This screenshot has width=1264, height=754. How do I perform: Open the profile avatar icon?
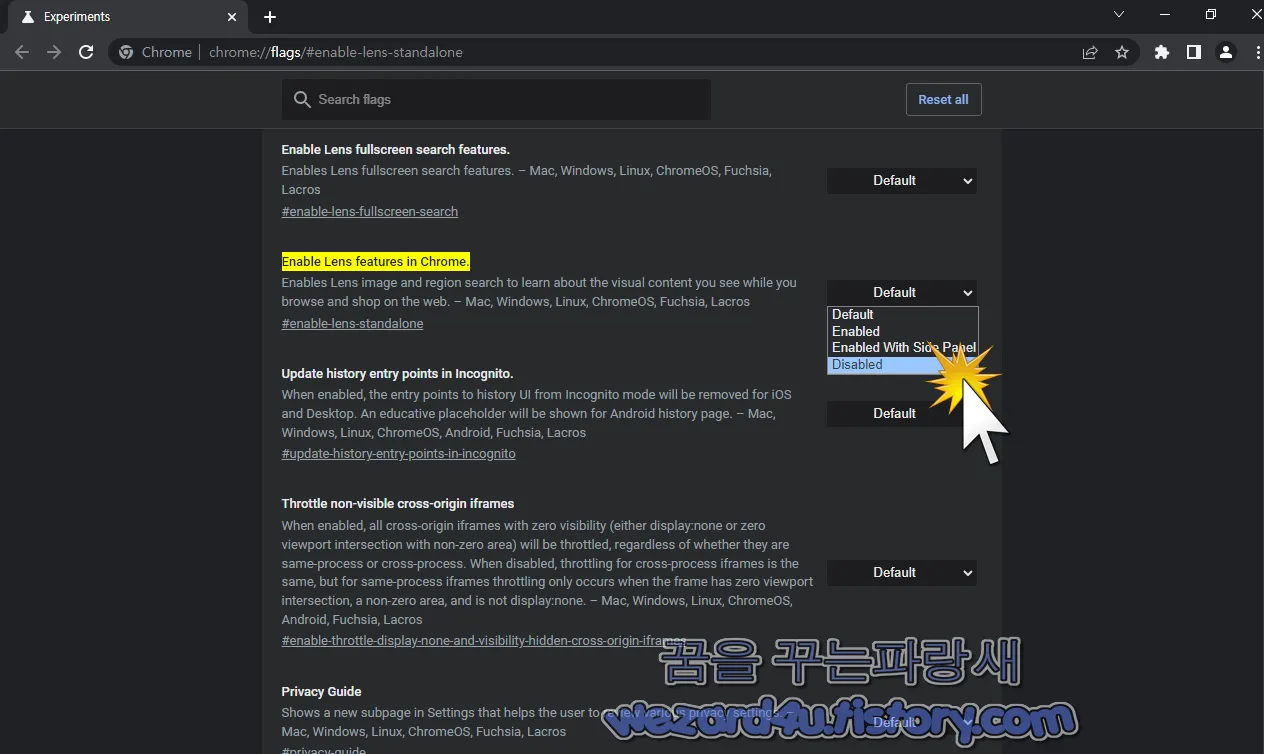pos(1225,52)
